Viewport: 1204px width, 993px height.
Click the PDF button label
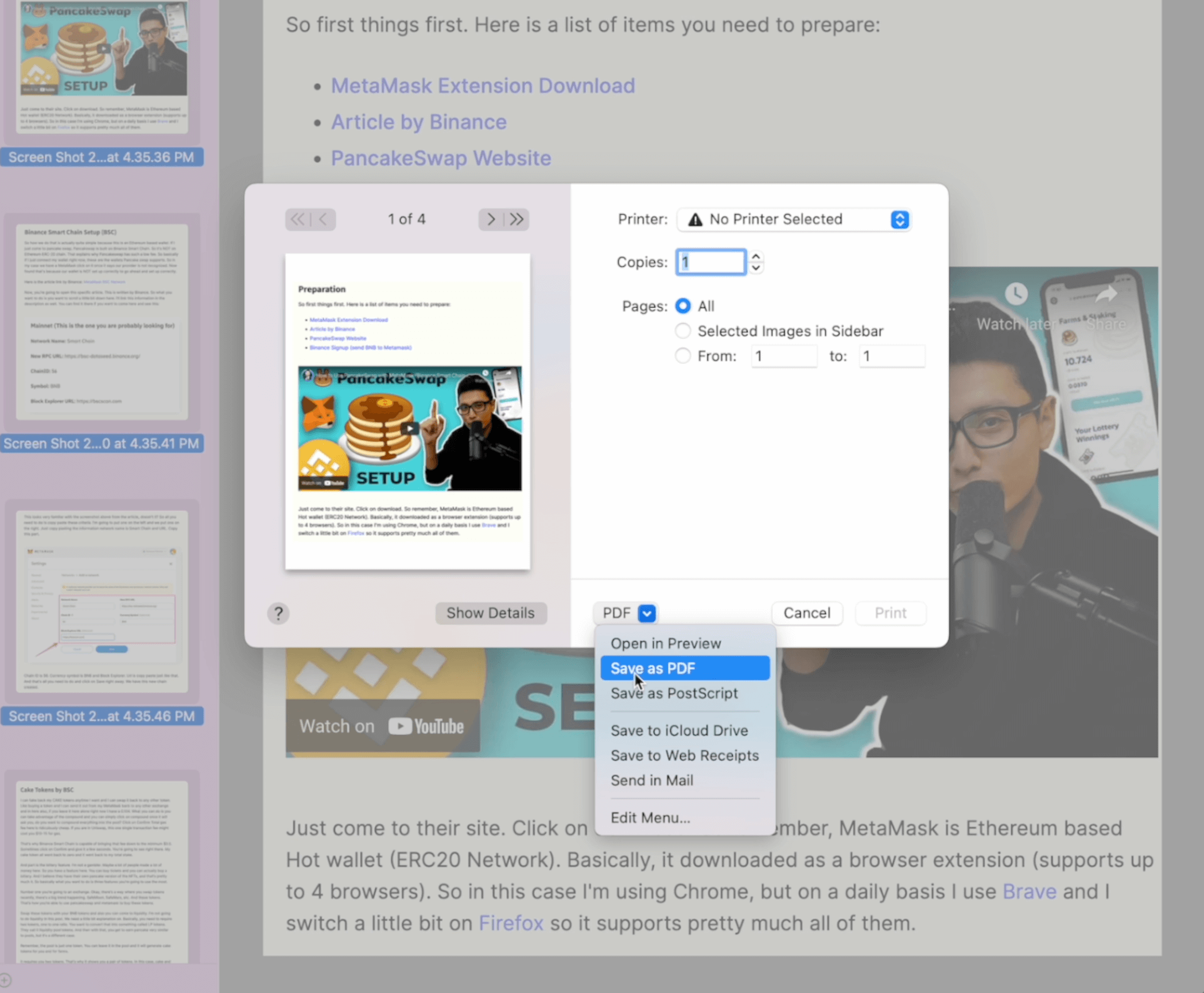616,613
